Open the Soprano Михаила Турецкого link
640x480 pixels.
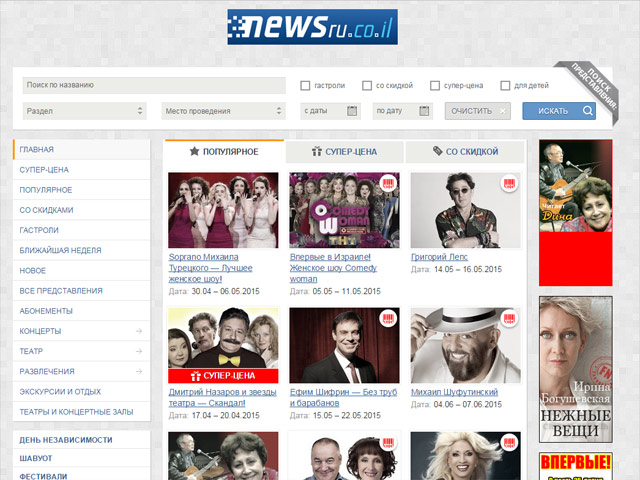[210, 268]
